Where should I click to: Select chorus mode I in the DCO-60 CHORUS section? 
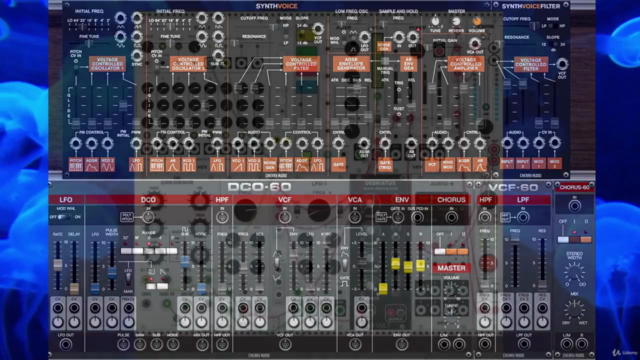(x=451, y=251)
